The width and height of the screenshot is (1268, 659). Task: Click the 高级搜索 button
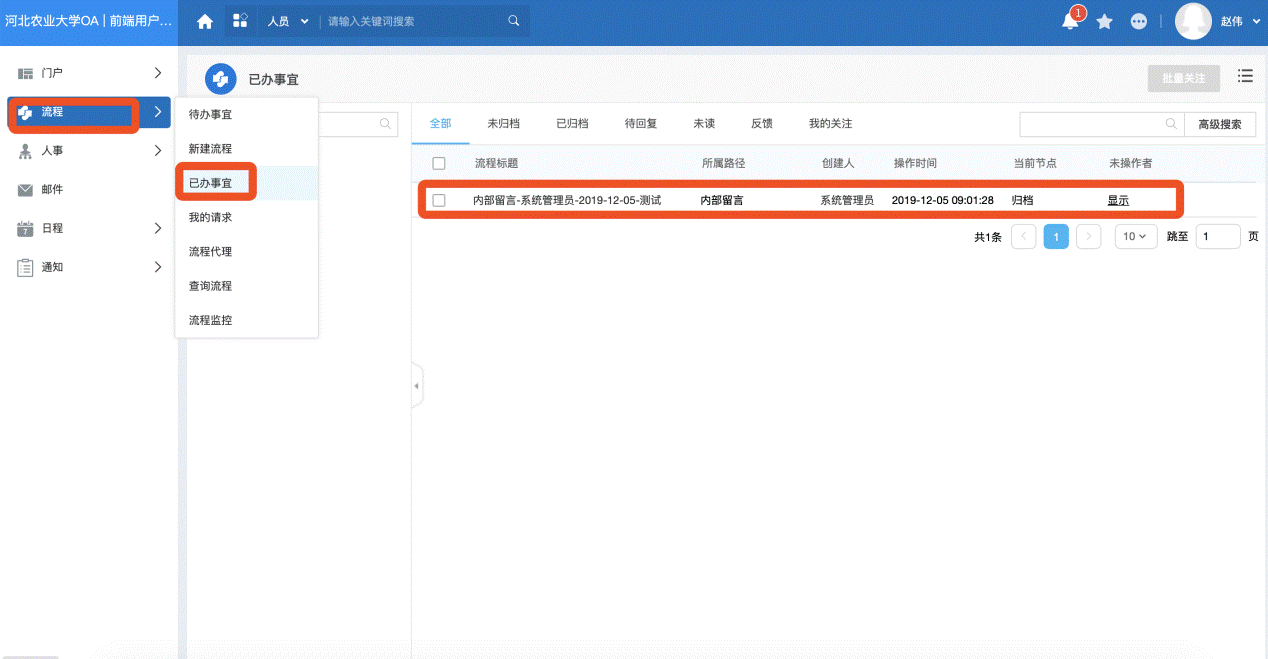tap(1219, 124)
